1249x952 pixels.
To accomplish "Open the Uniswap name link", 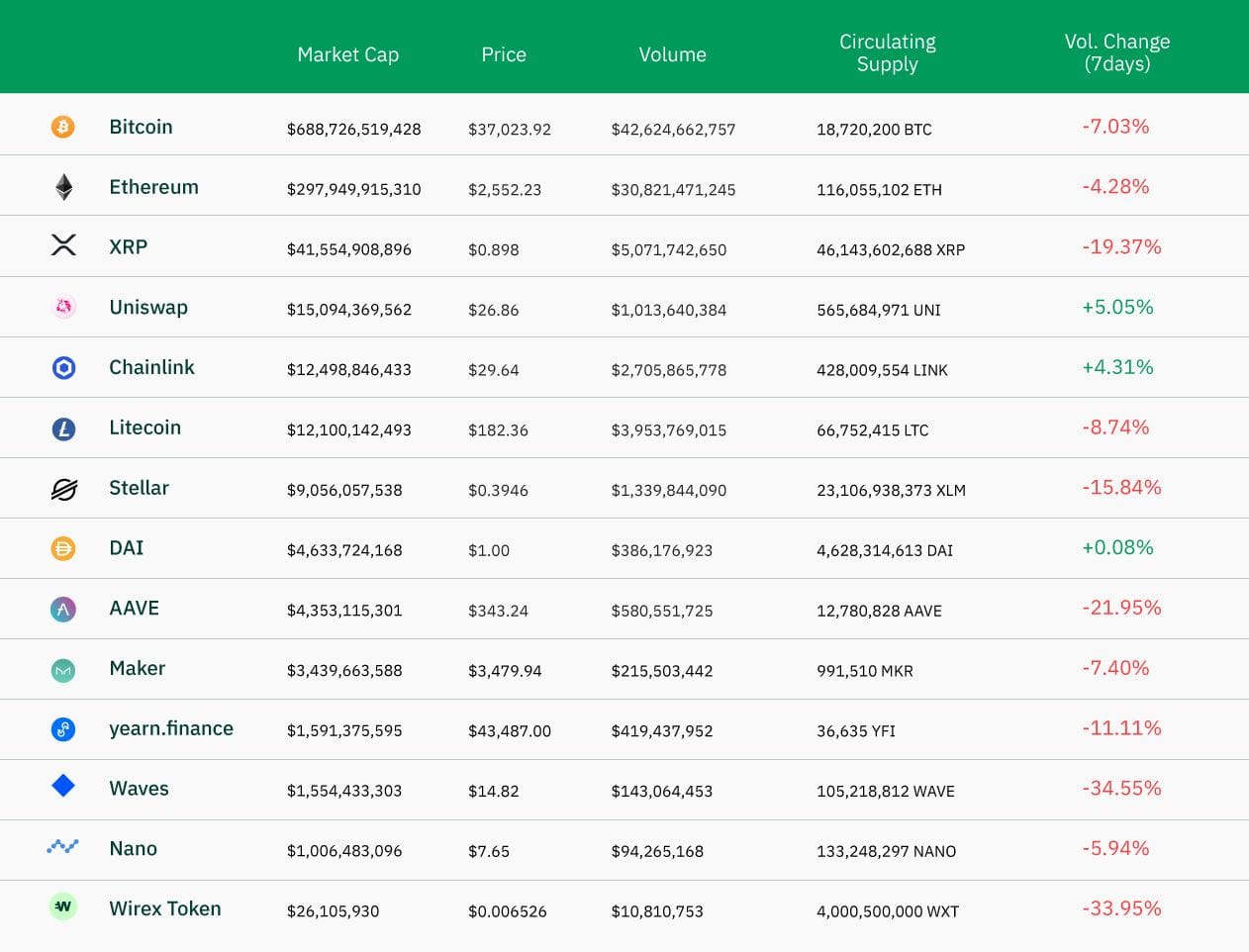I will (x=148, y=308).
